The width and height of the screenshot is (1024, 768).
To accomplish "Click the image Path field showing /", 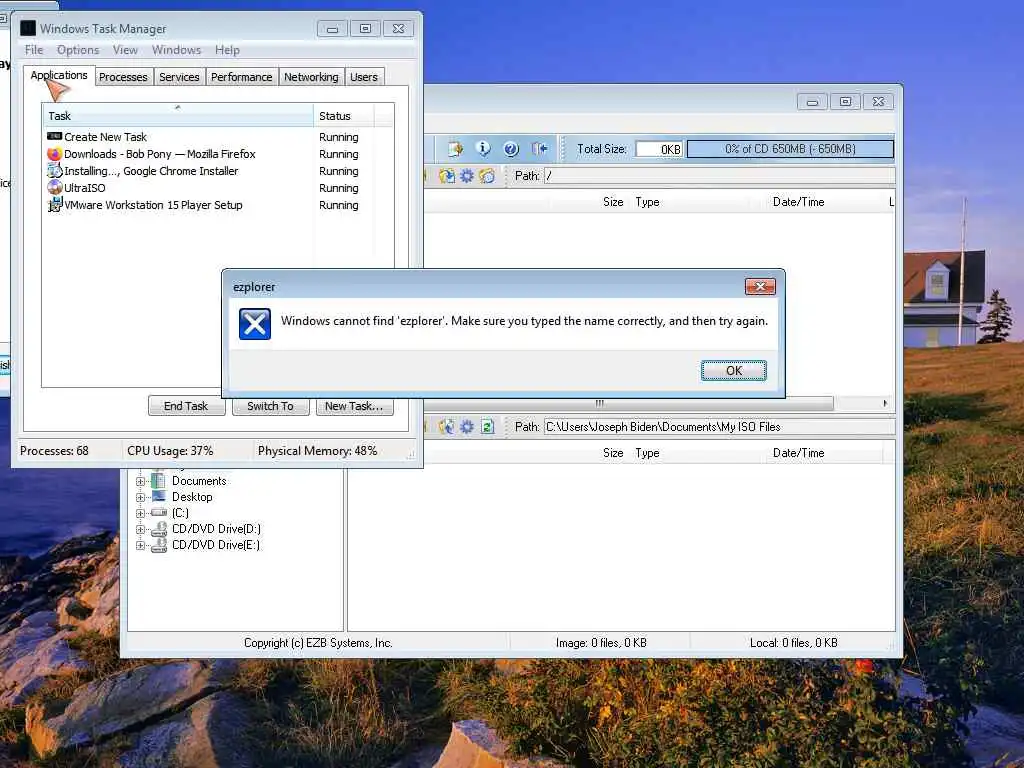I will (x=719, y=176).
